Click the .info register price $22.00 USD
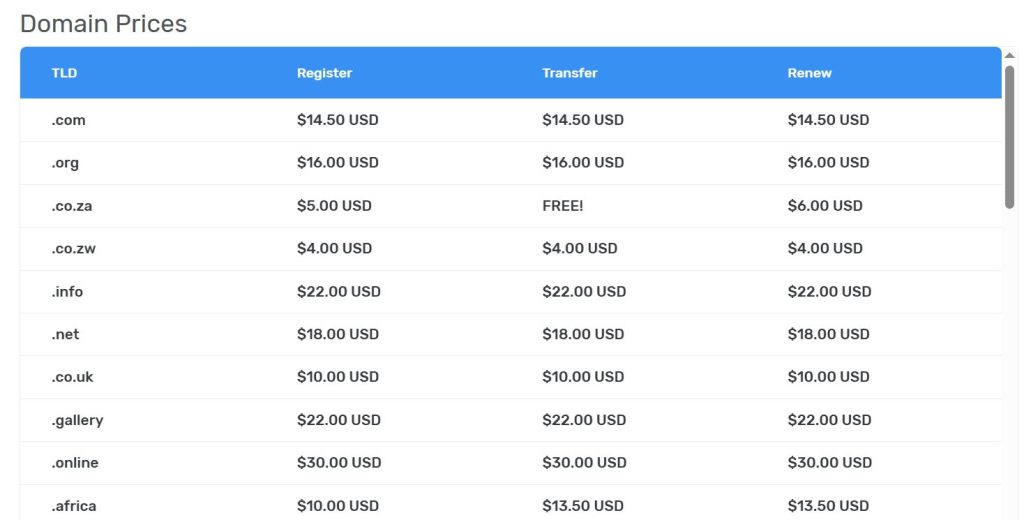The width and height of the screenshot is (1024, 520). [x=338, y=292]
